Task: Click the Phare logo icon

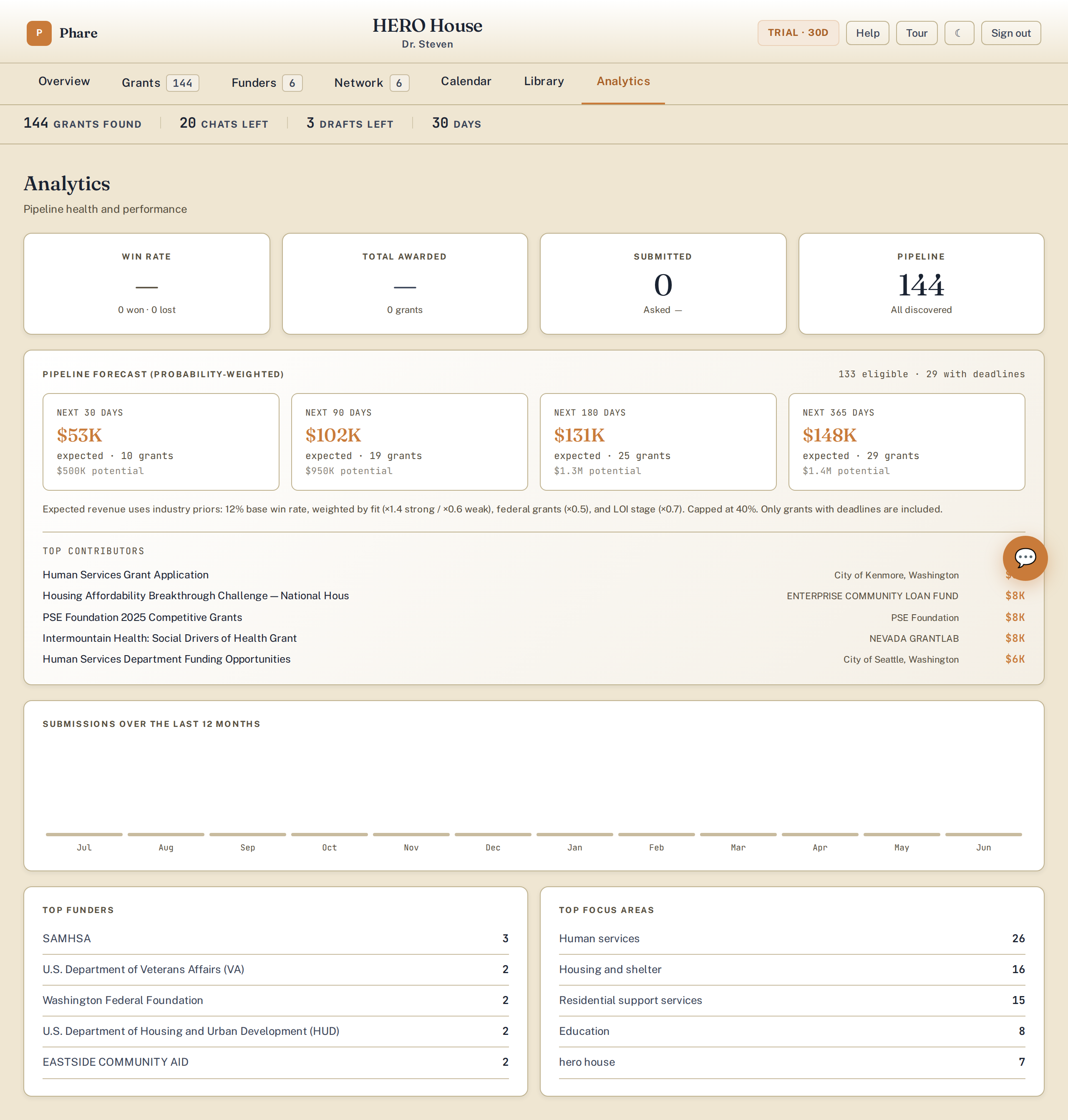Action: coord(39,33)
